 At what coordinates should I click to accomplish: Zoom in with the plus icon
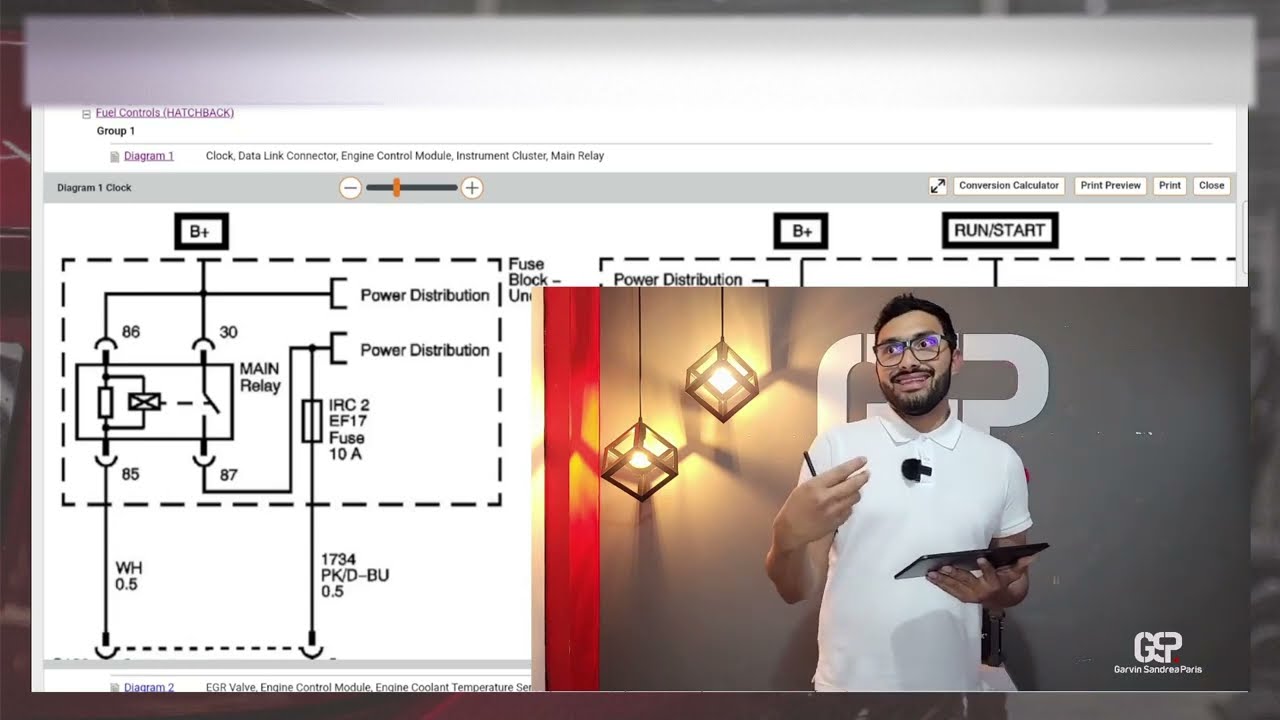click(472, 187)
